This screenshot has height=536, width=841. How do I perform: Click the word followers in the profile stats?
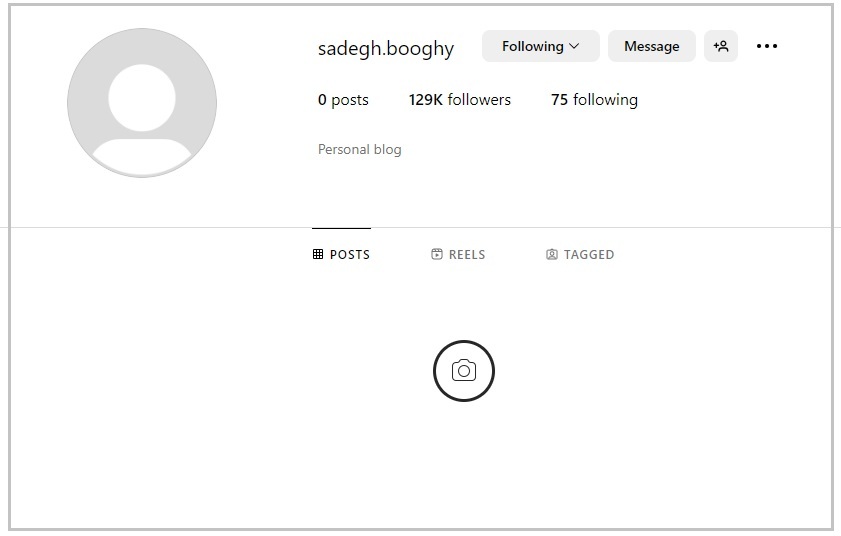[x=479, y=100]
